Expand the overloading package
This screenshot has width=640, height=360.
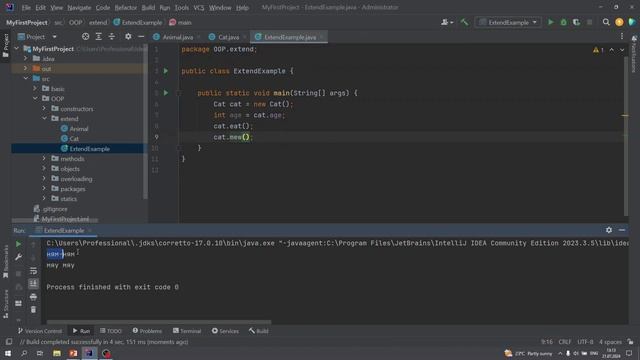pyautogui.click(x=44, y=179)
